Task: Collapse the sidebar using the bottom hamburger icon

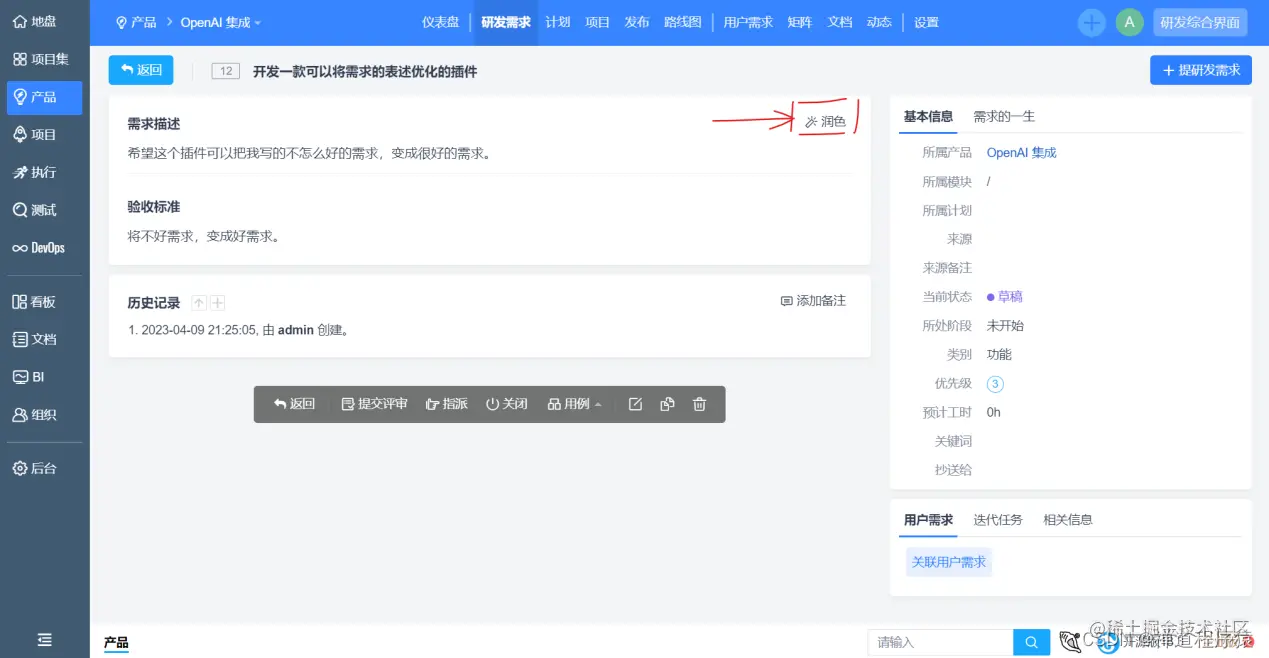Action: click(44, 639)
